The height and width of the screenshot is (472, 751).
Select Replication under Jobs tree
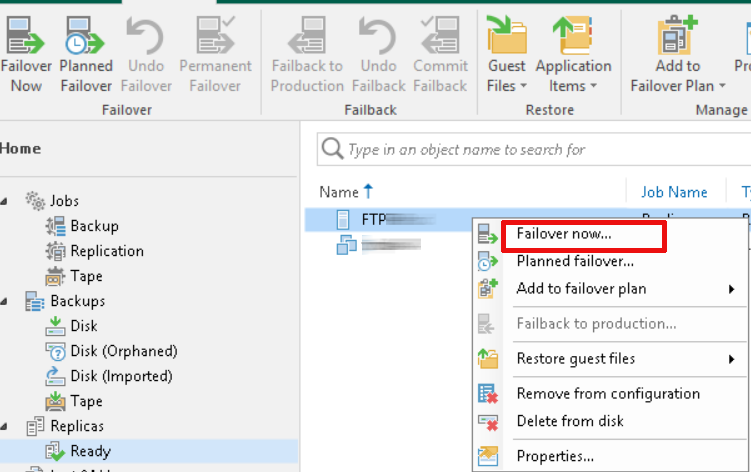[x=106, y=251]
